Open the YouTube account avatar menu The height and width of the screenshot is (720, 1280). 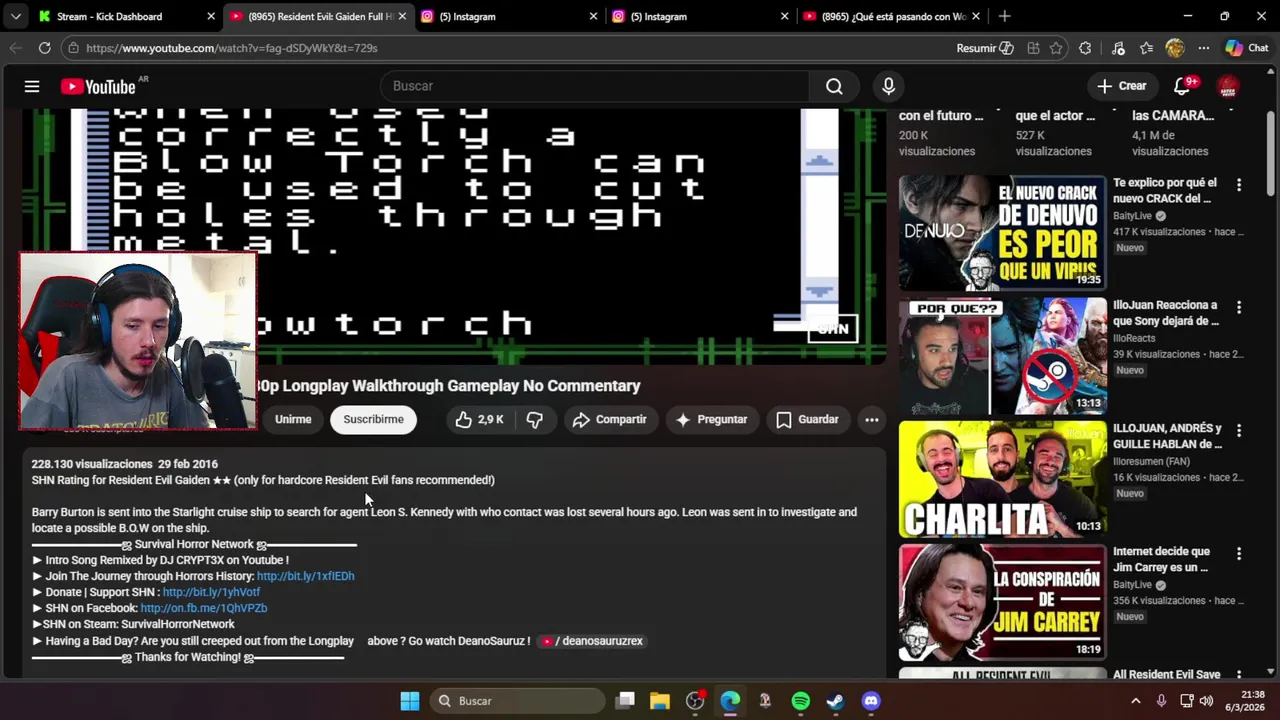1228,87
